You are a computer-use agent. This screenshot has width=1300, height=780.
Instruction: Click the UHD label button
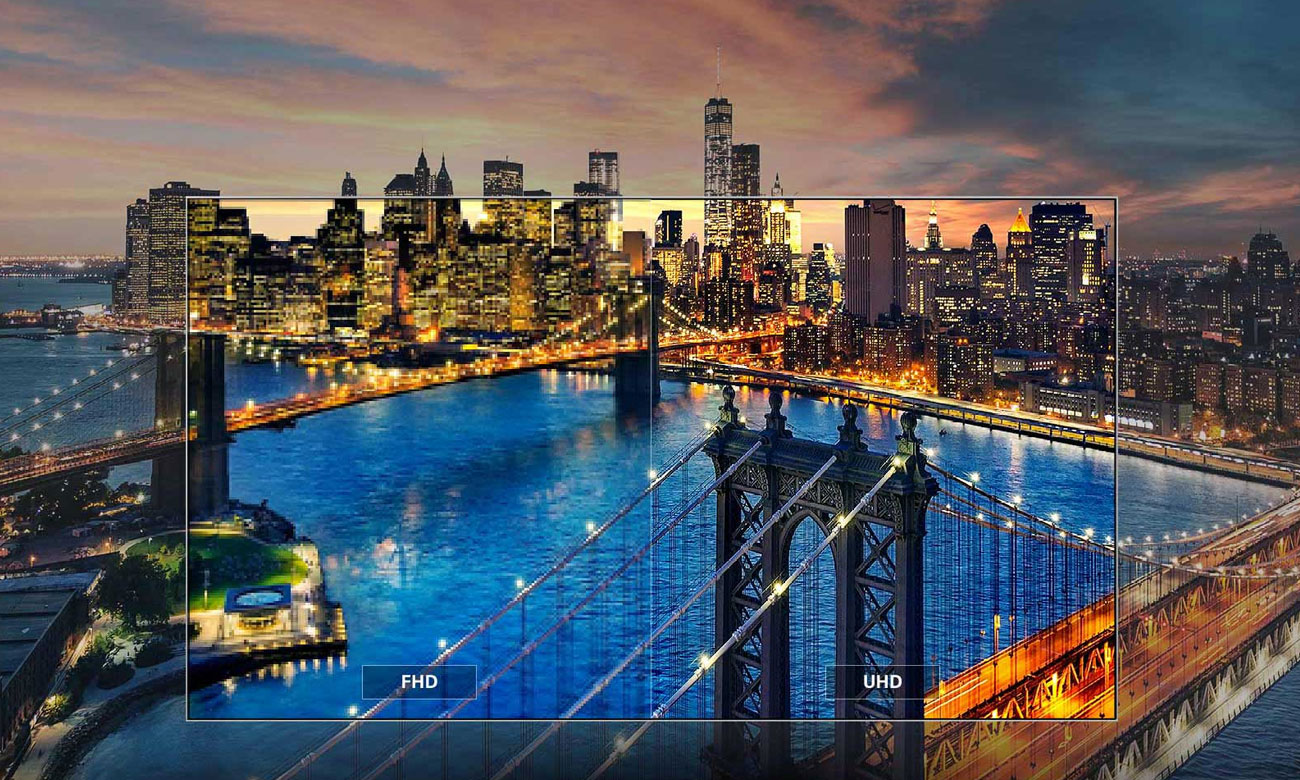point(882,682)
